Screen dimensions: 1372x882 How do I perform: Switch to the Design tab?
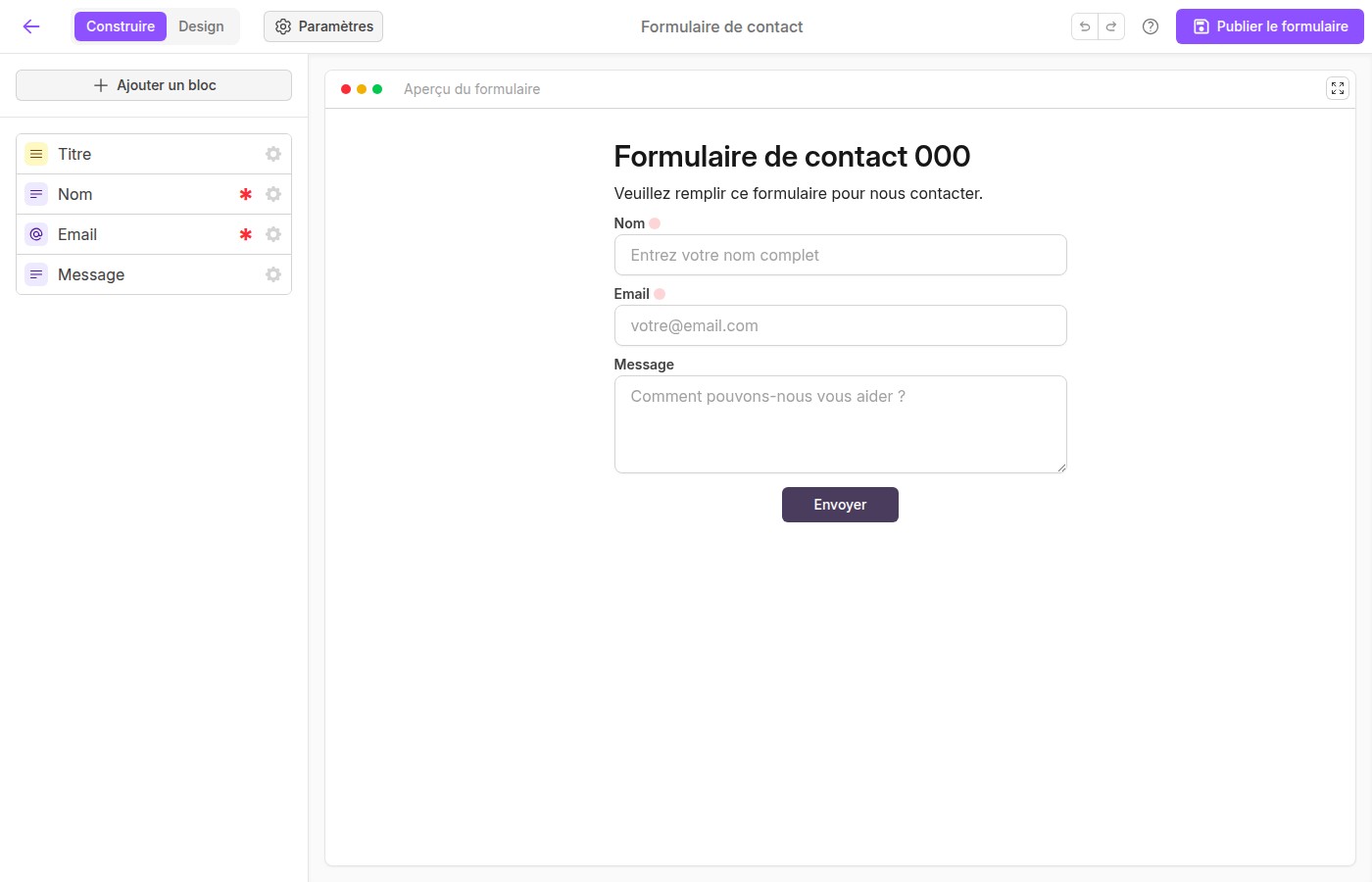pyautogui.click(x=201, y=26)
